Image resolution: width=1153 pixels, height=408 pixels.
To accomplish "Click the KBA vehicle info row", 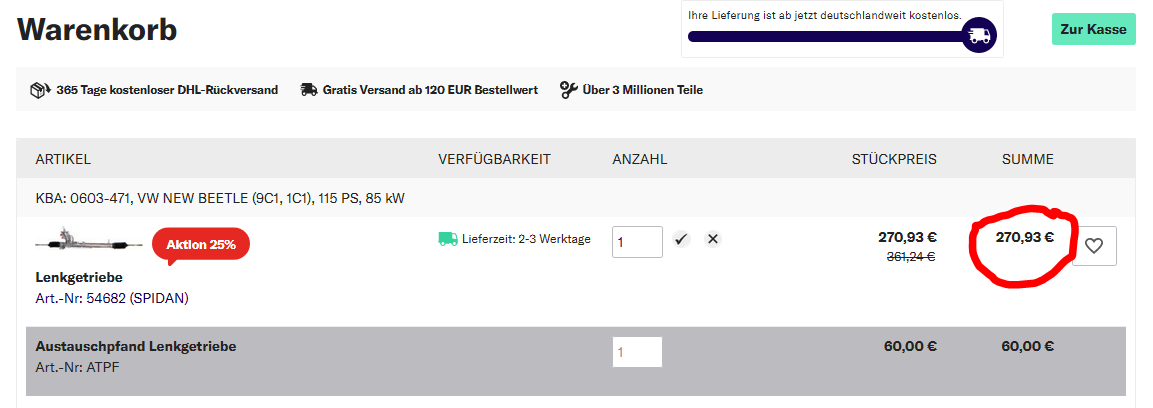I will 220,198.
